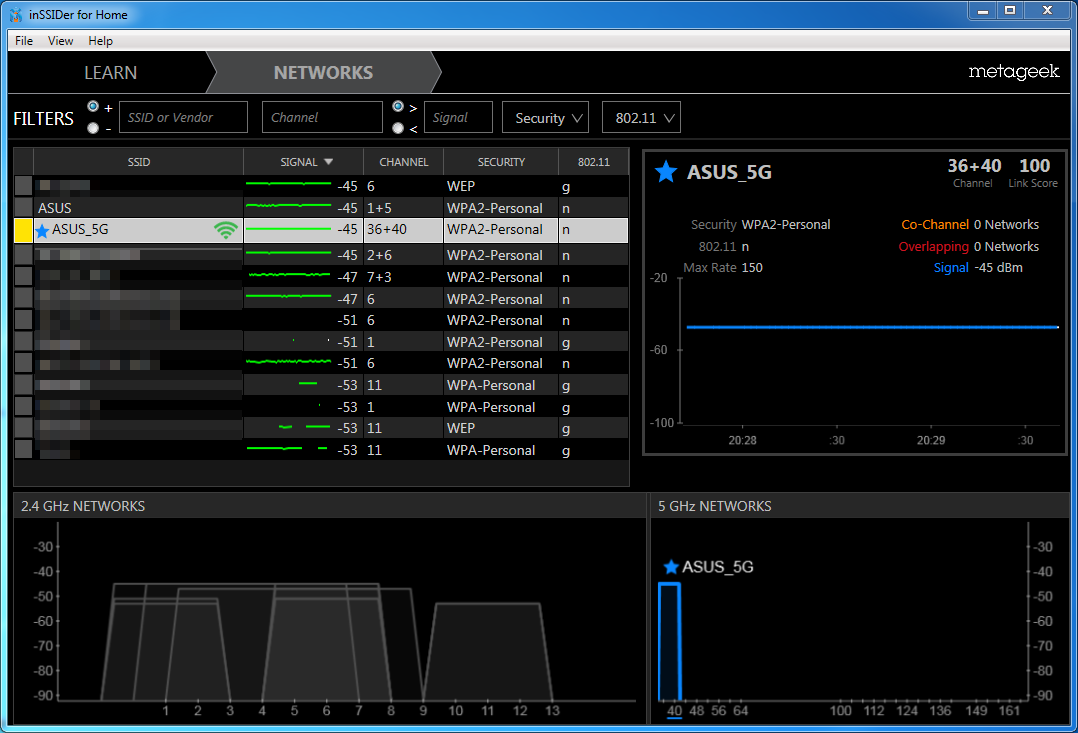Click the star ASUS_5G label in 5 GHz chart
This screenshot has height=733, width=1078.
pyautogui.click(x=708, y=567)
